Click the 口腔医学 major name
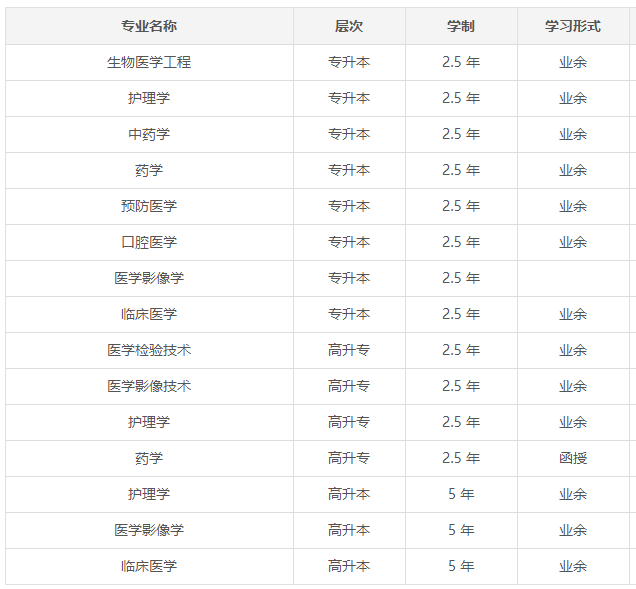Viewport: 636px width, 589px height. [x=149, y=242]
